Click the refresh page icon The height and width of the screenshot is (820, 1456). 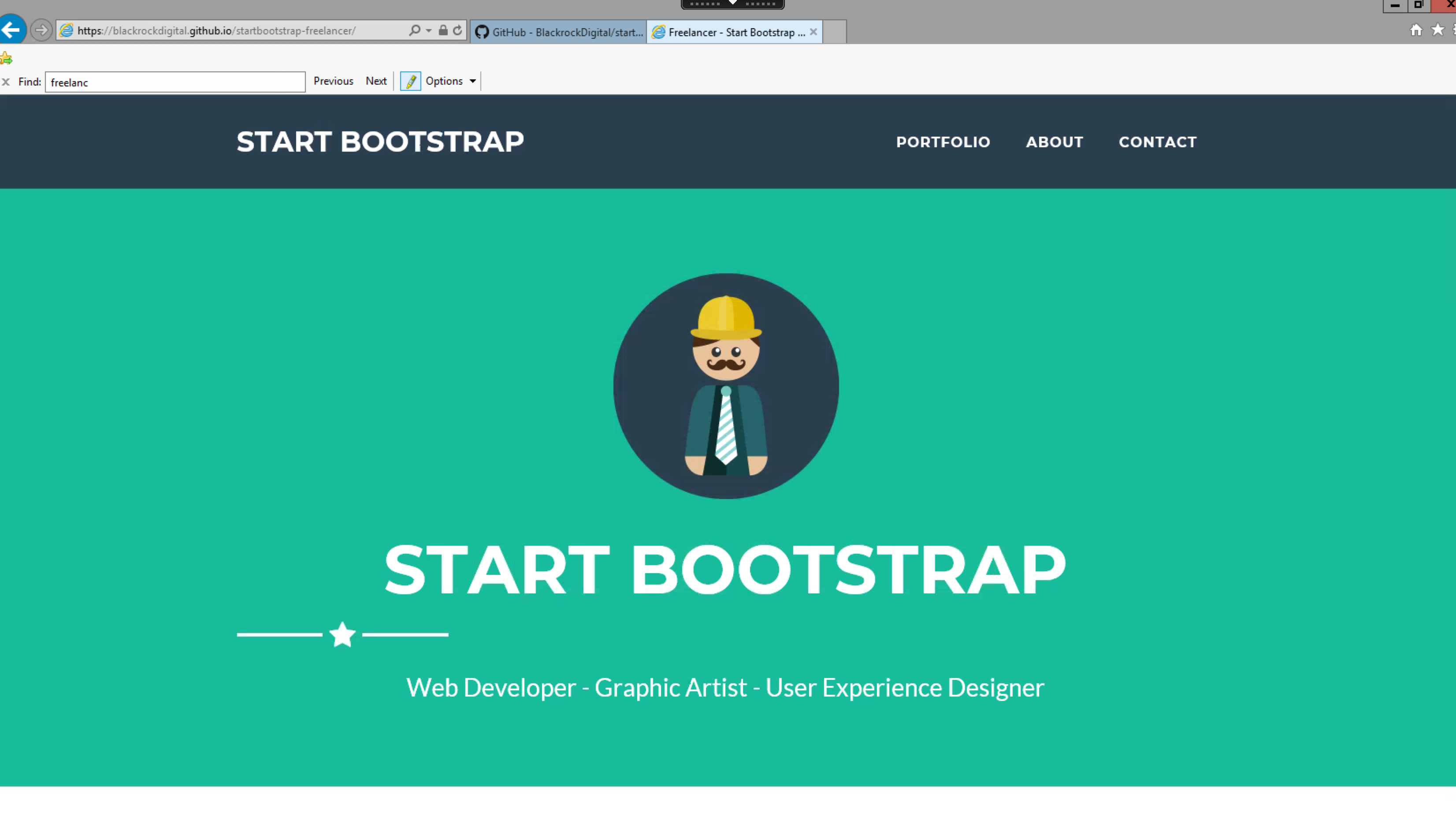[457, 30]
